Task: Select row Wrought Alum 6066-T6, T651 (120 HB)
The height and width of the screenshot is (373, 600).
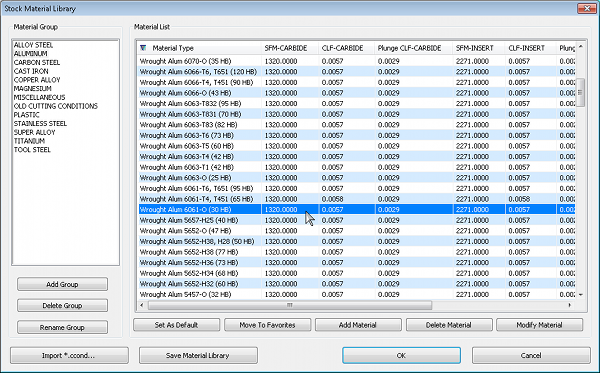Action: tap(356, 72)
